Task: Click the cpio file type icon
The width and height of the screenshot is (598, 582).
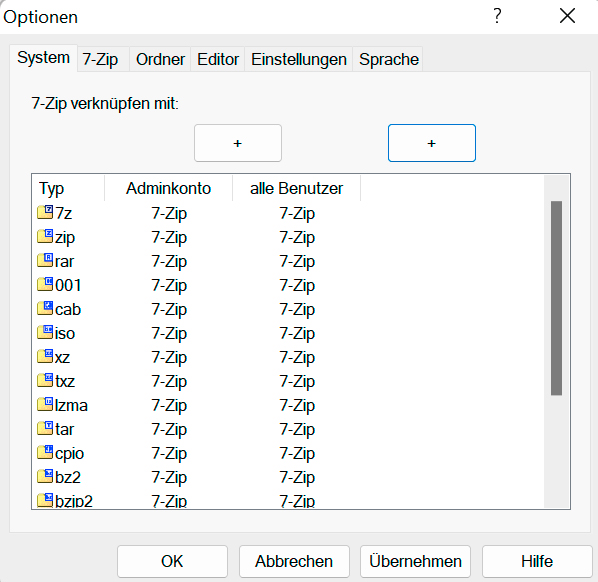Action: pyautogui.click(x=45, y=452)
